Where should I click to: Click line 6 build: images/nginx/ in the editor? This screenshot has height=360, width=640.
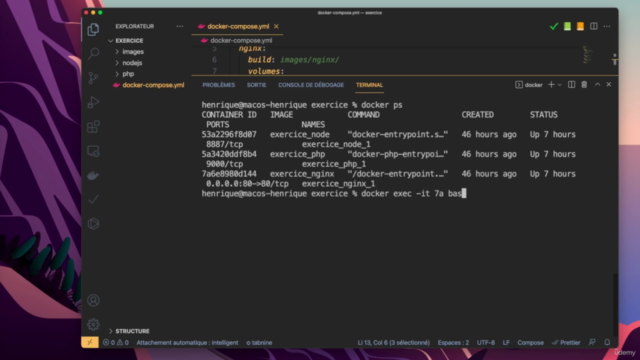click(x=293, y=60)
